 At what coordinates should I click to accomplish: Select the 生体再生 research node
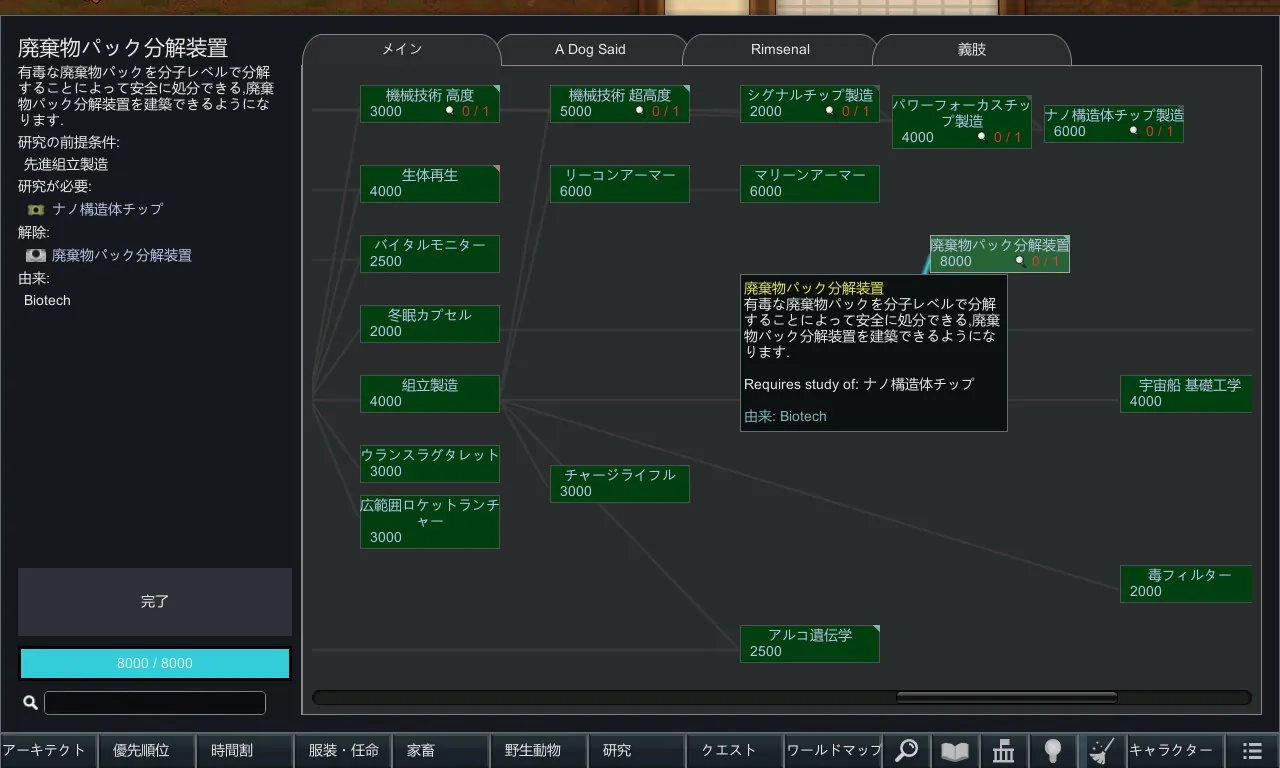[430, 183]
